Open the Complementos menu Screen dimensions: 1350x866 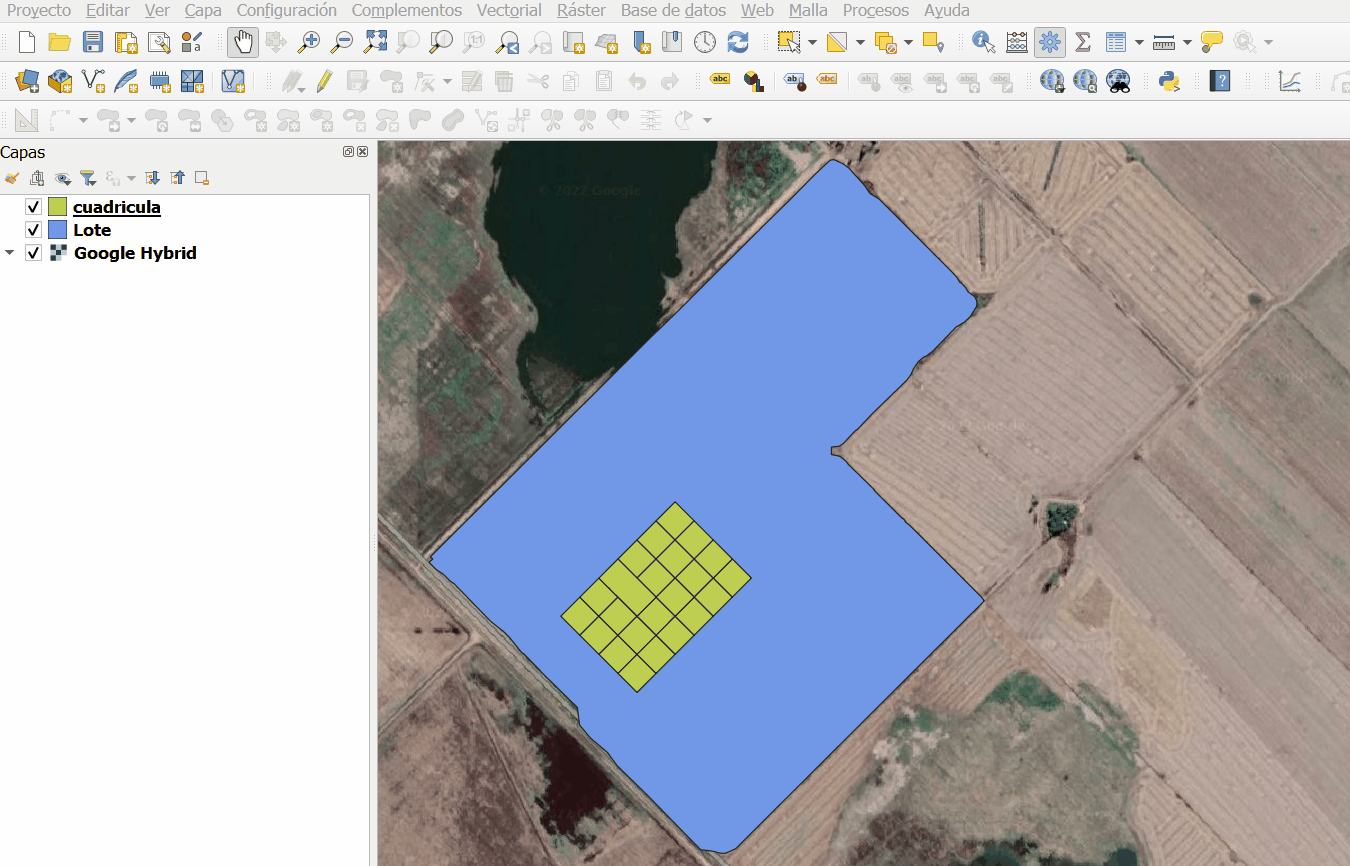point(407,10)
